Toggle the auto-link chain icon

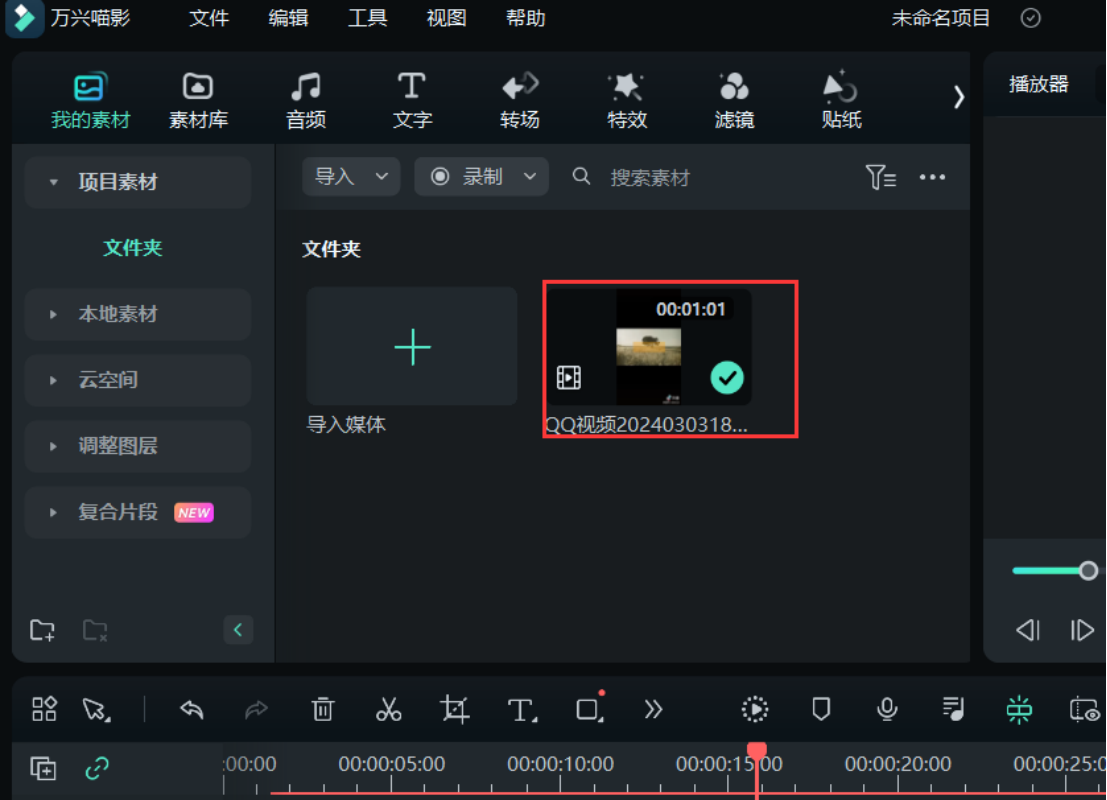point(97,768)
